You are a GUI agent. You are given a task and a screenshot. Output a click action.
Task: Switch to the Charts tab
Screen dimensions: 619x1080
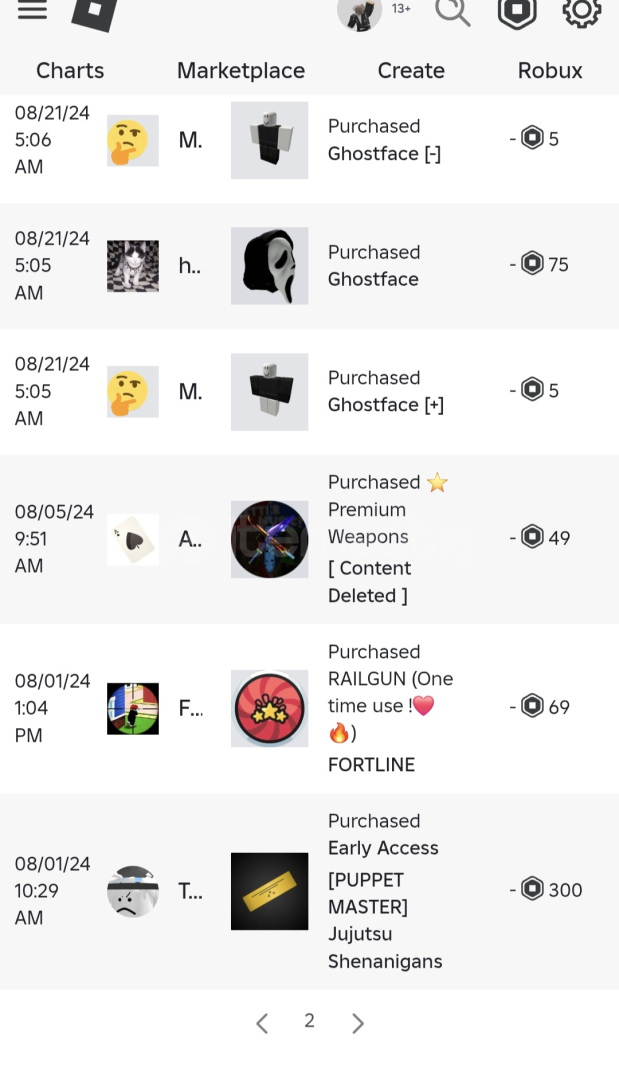coord(70,71)
